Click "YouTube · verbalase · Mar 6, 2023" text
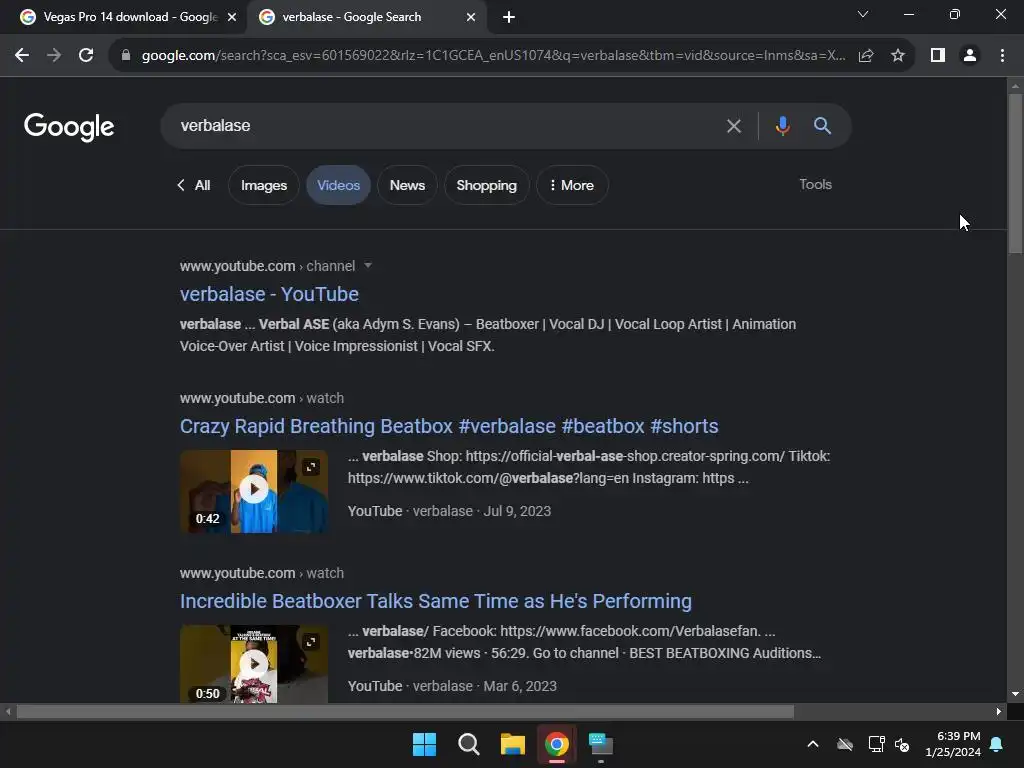 [x=452, y=686]
